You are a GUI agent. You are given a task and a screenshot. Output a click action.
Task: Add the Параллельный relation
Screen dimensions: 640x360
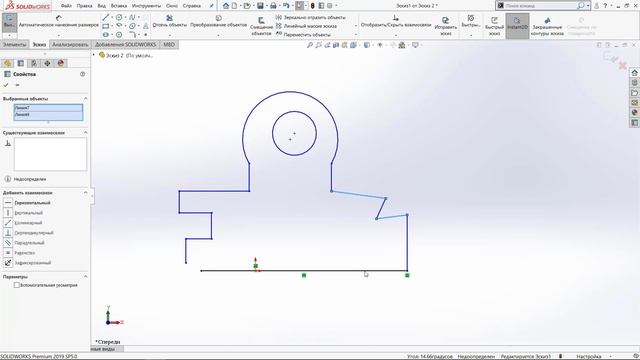(x=24, y=243)
